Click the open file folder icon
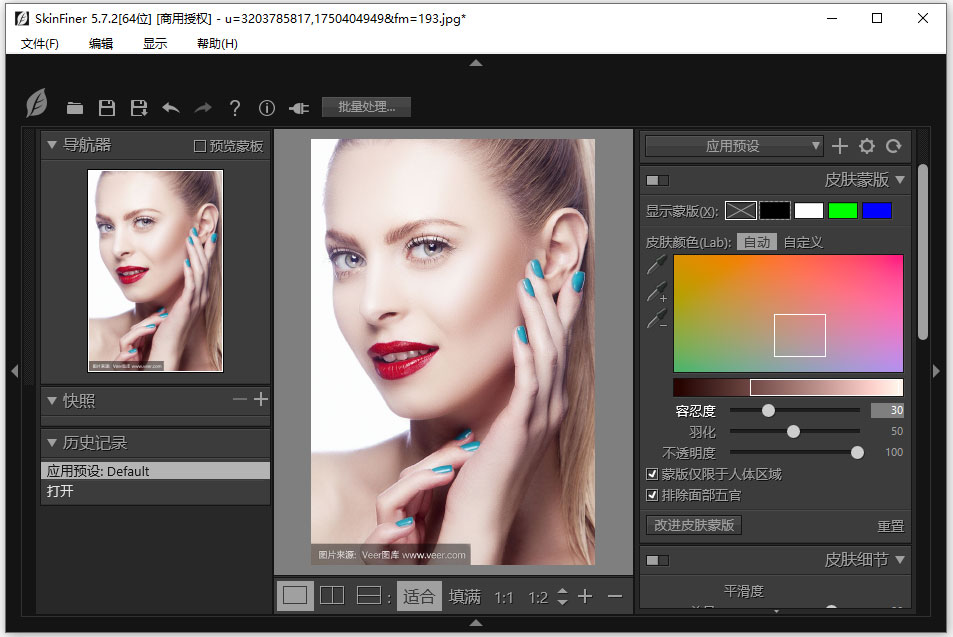Screen dimensions: 953x637 pyautogui.click(x=75, y=108)
